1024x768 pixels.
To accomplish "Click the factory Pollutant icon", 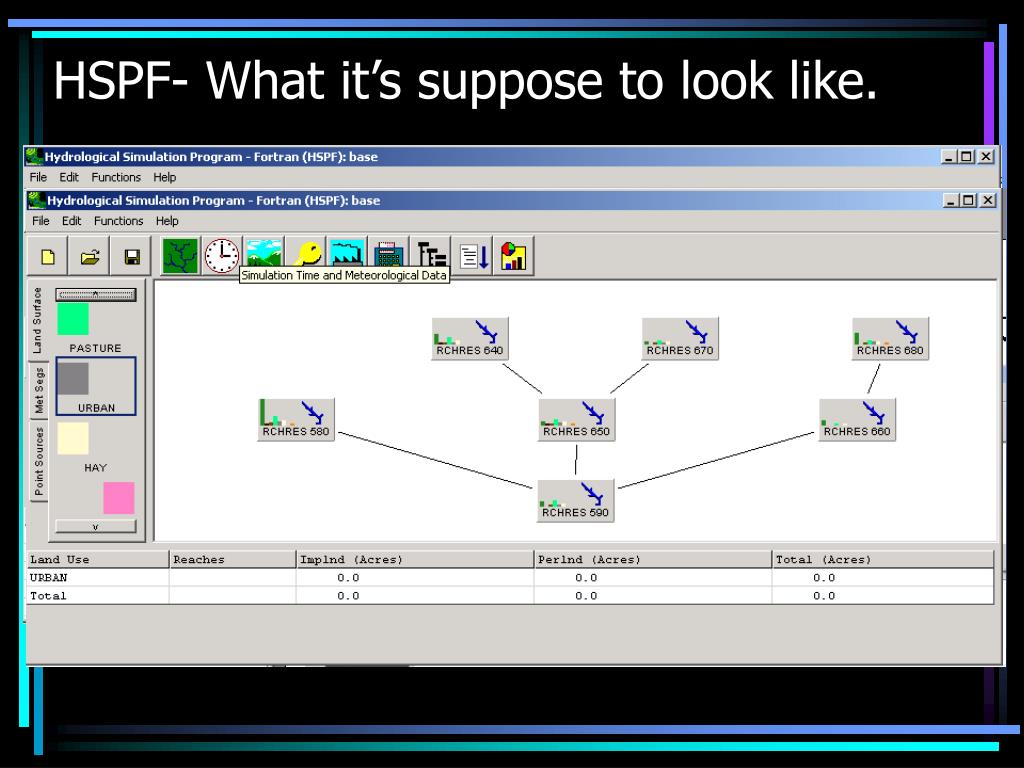I will tap(347, 252).
